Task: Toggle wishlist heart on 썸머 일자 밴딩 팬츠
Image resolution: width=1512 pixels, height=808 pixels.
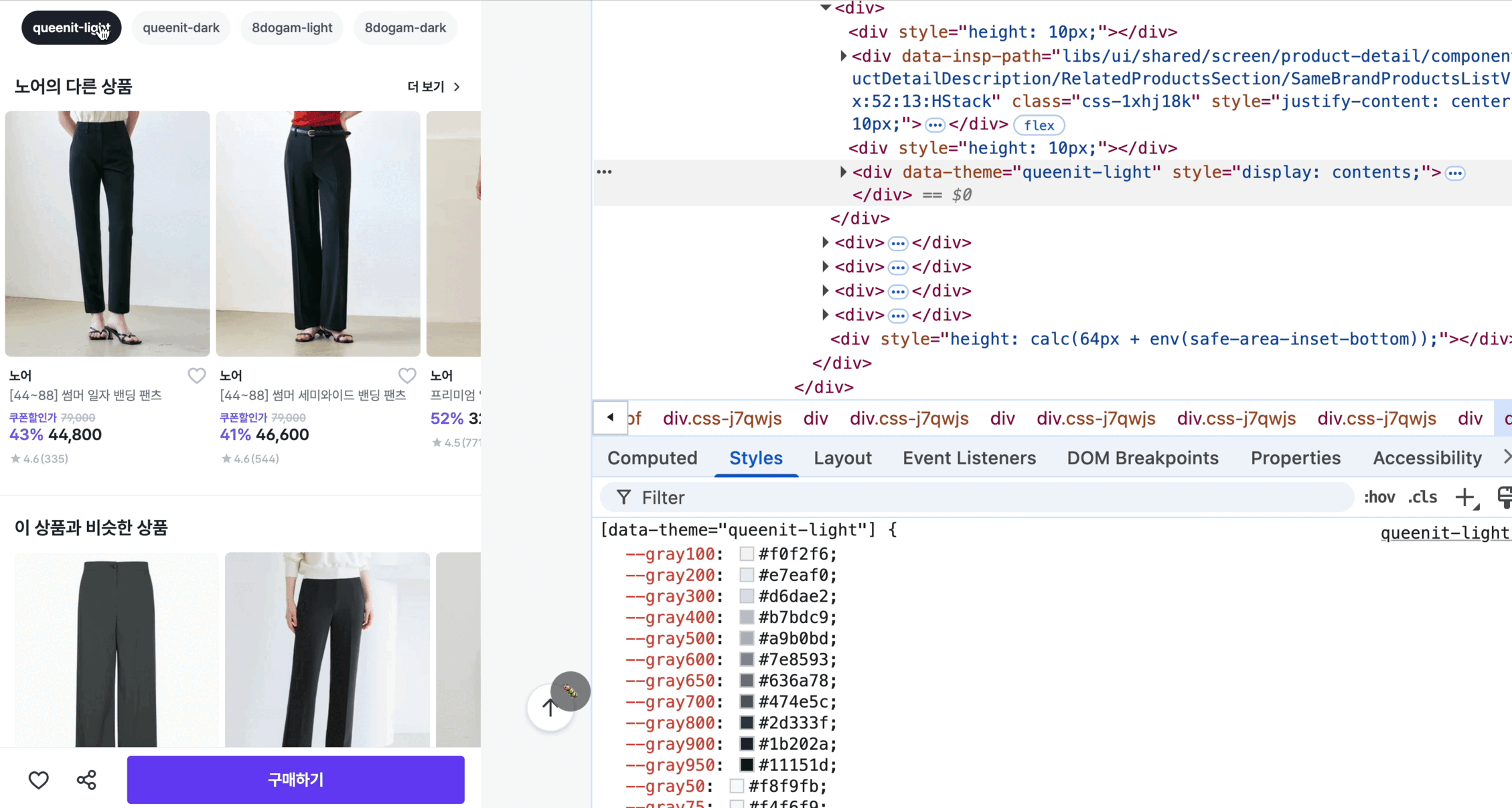Action: click(196, 375)
